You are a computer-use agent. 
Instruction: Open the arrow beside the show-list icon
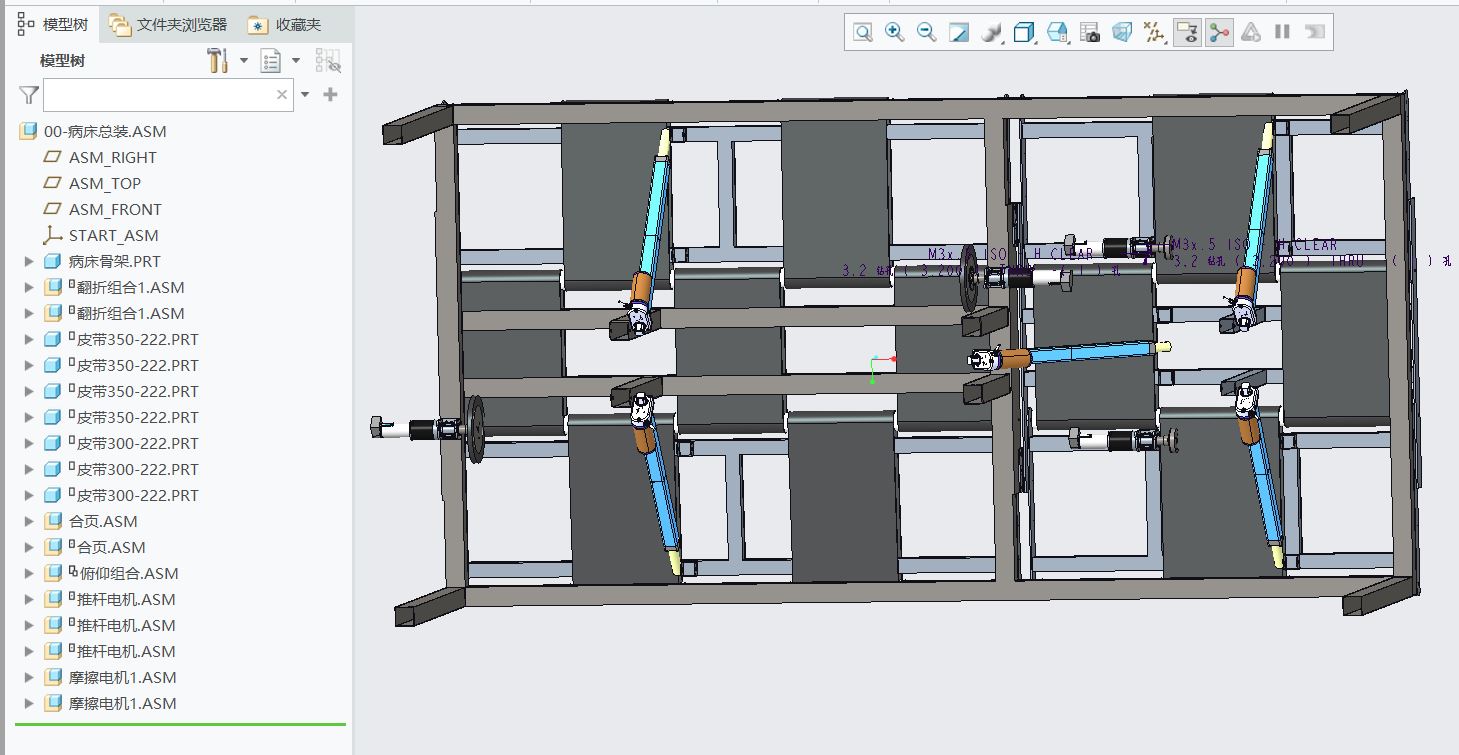pos(296,61)
